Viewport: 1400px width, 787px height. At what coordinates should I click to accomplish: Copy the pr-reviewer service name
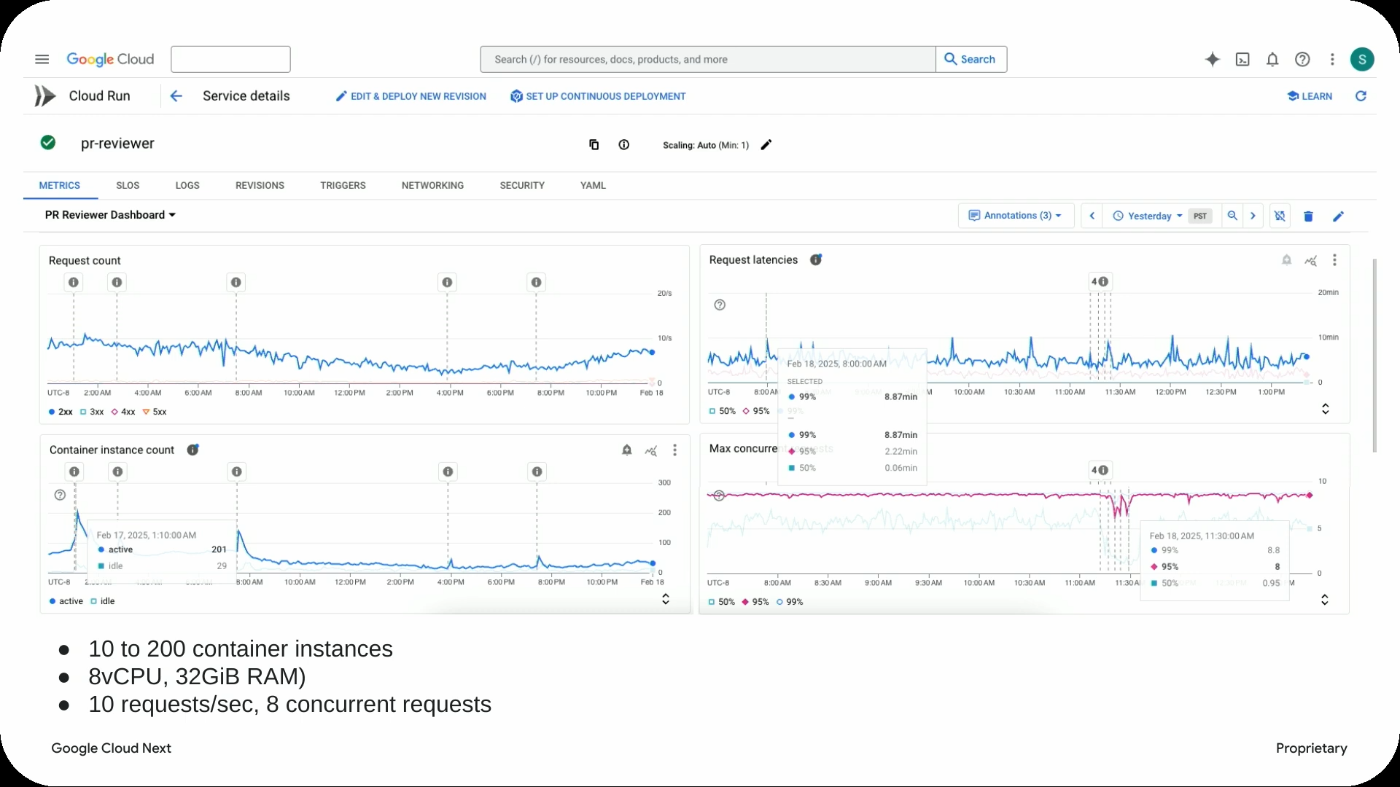[594, 144]
